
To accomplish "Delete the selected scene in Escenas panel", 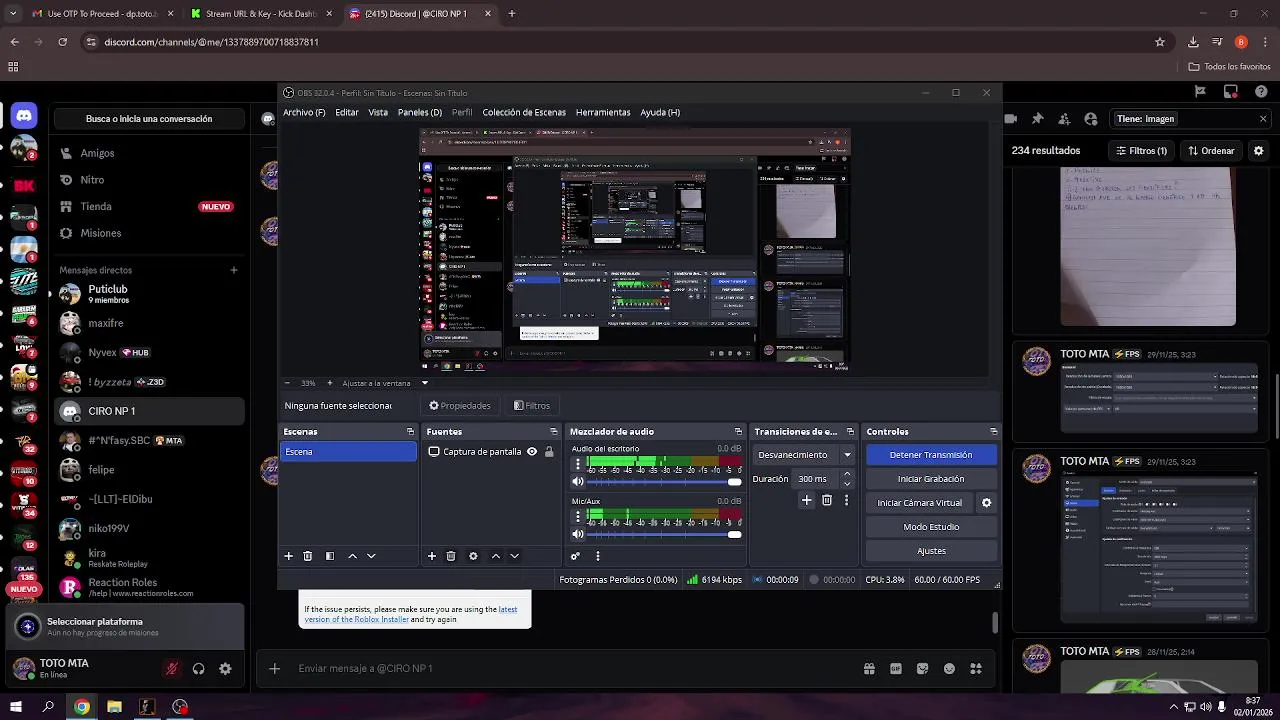I will tap(307, 556).
